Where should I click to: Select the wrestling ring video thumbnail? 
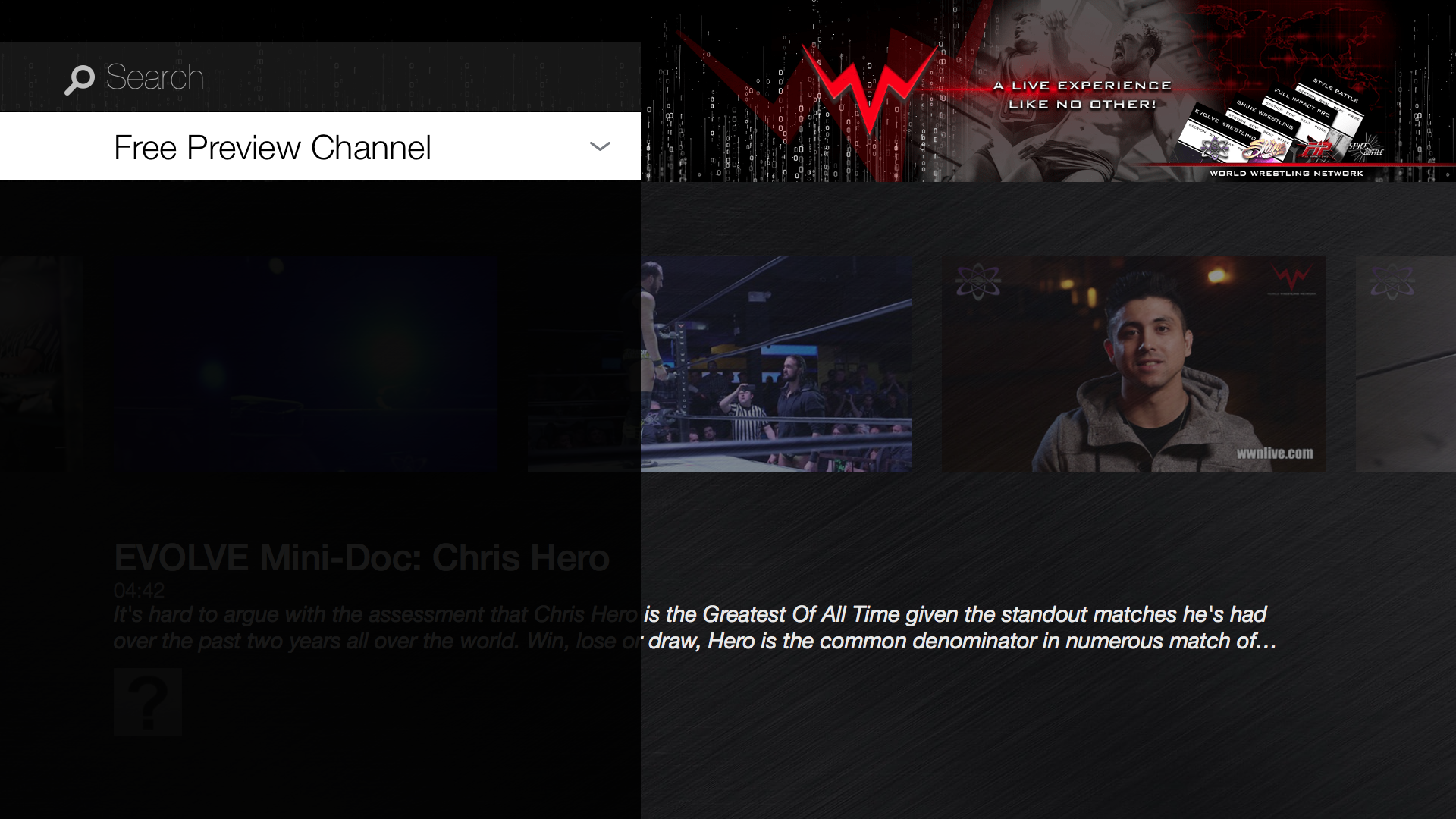(777, 364)
